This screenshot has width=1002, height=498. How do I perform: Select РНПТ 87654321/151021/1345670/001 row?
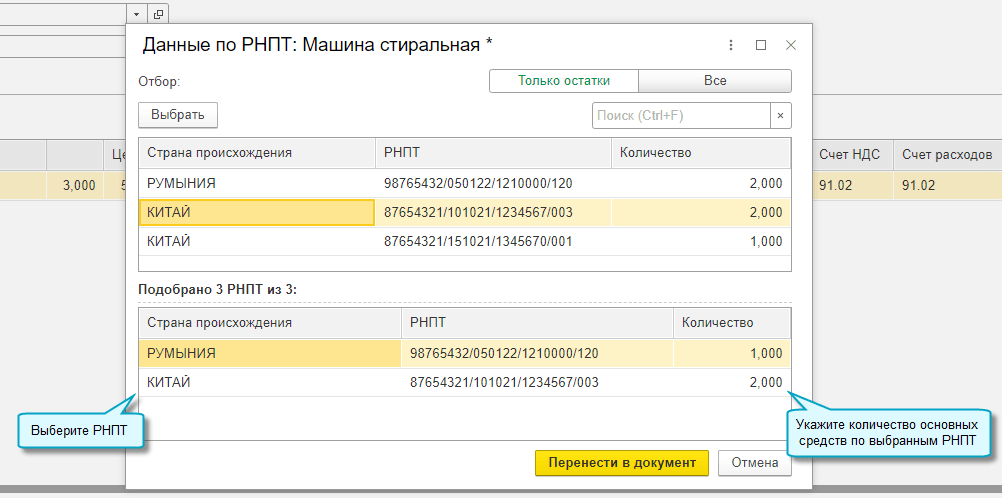478,241
